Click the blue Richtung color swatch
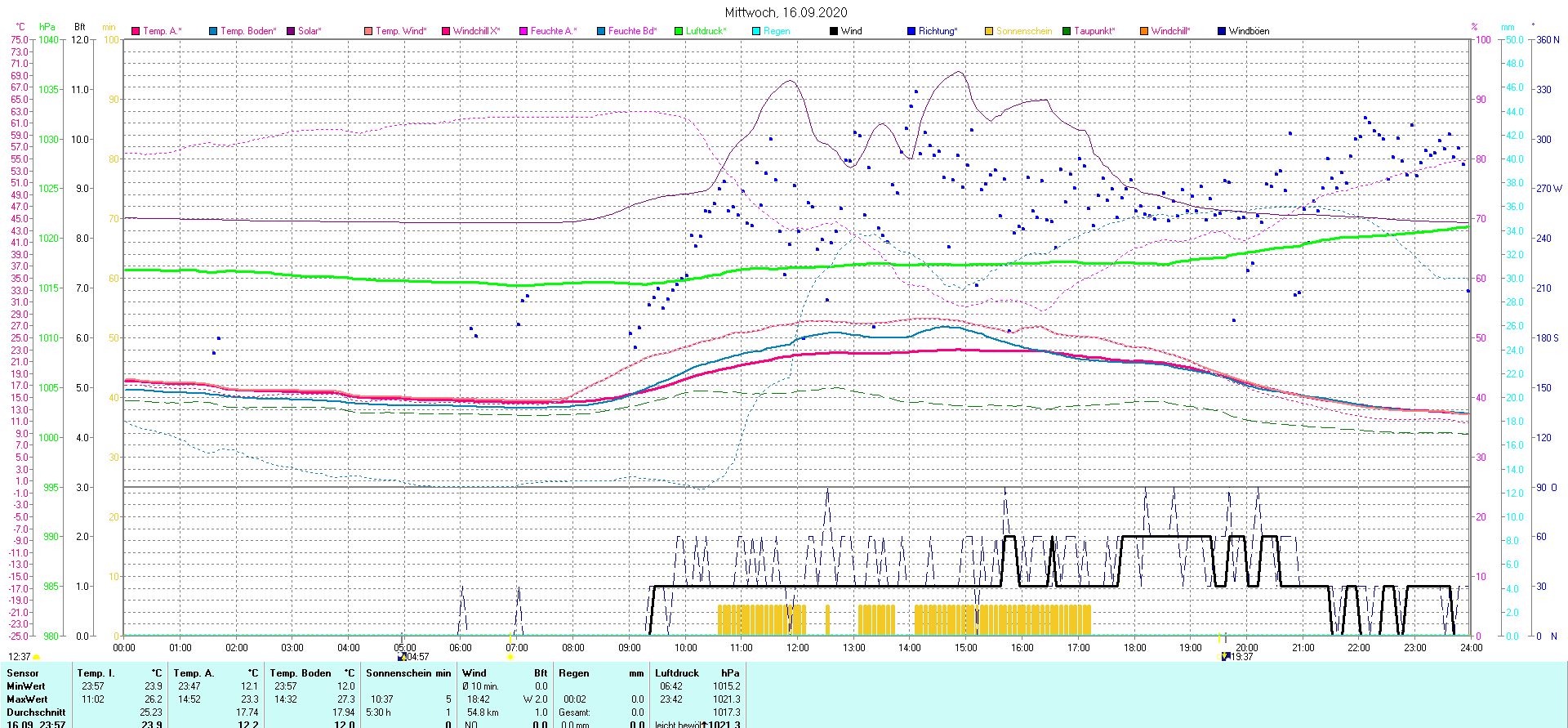Viewport: 1568px width, 728px height. [x=911, y=31]
